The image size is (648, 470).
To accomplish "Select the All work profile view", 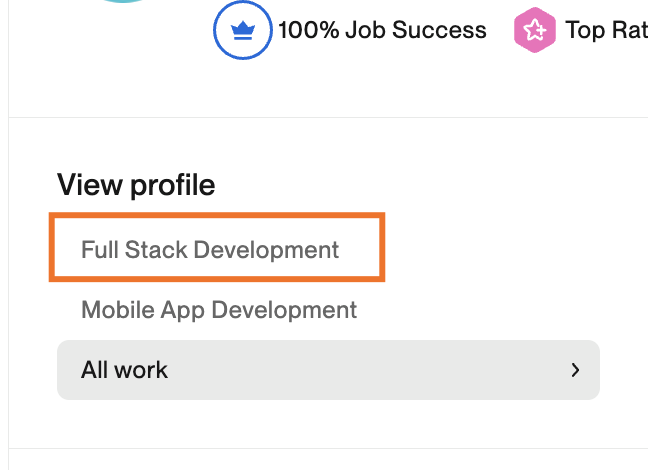I will pos(125,370).
